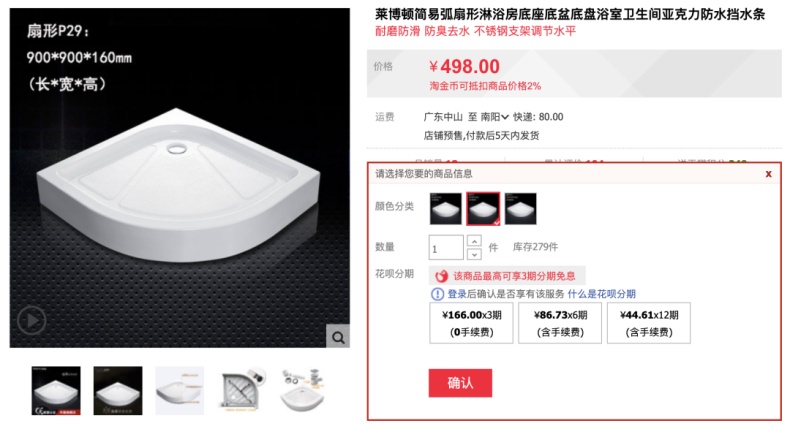The image size is (790, 429).
Task: Click the Huabei installment logo icon
Action: [442, 276]
